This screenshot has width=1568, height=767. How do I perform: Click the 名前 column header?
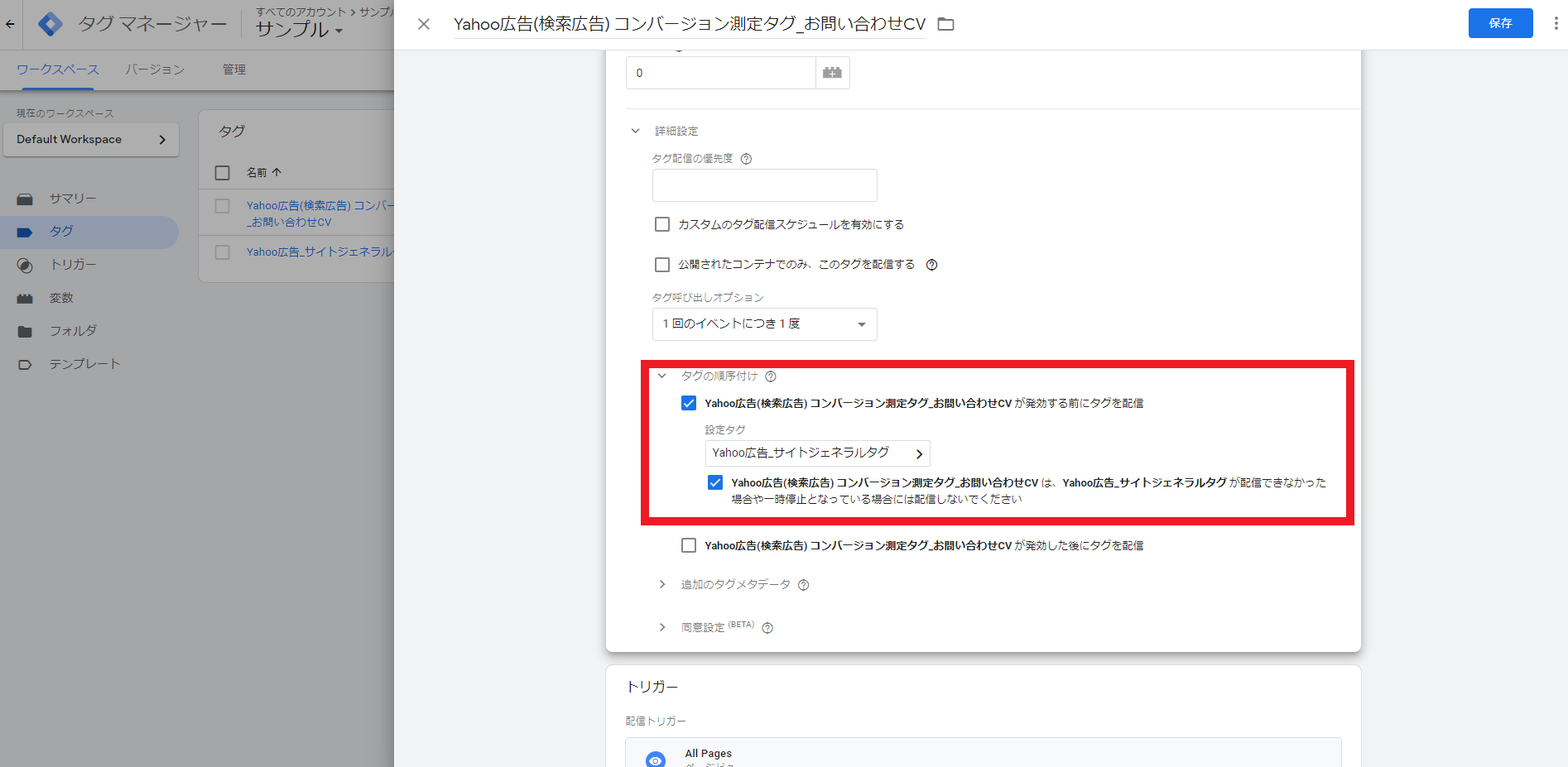257,172
